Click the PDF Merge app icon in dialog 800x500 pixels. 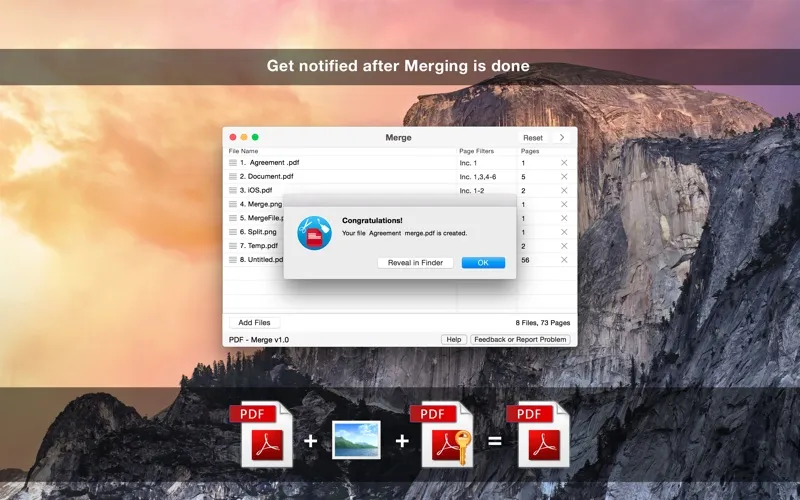[314, 233]
